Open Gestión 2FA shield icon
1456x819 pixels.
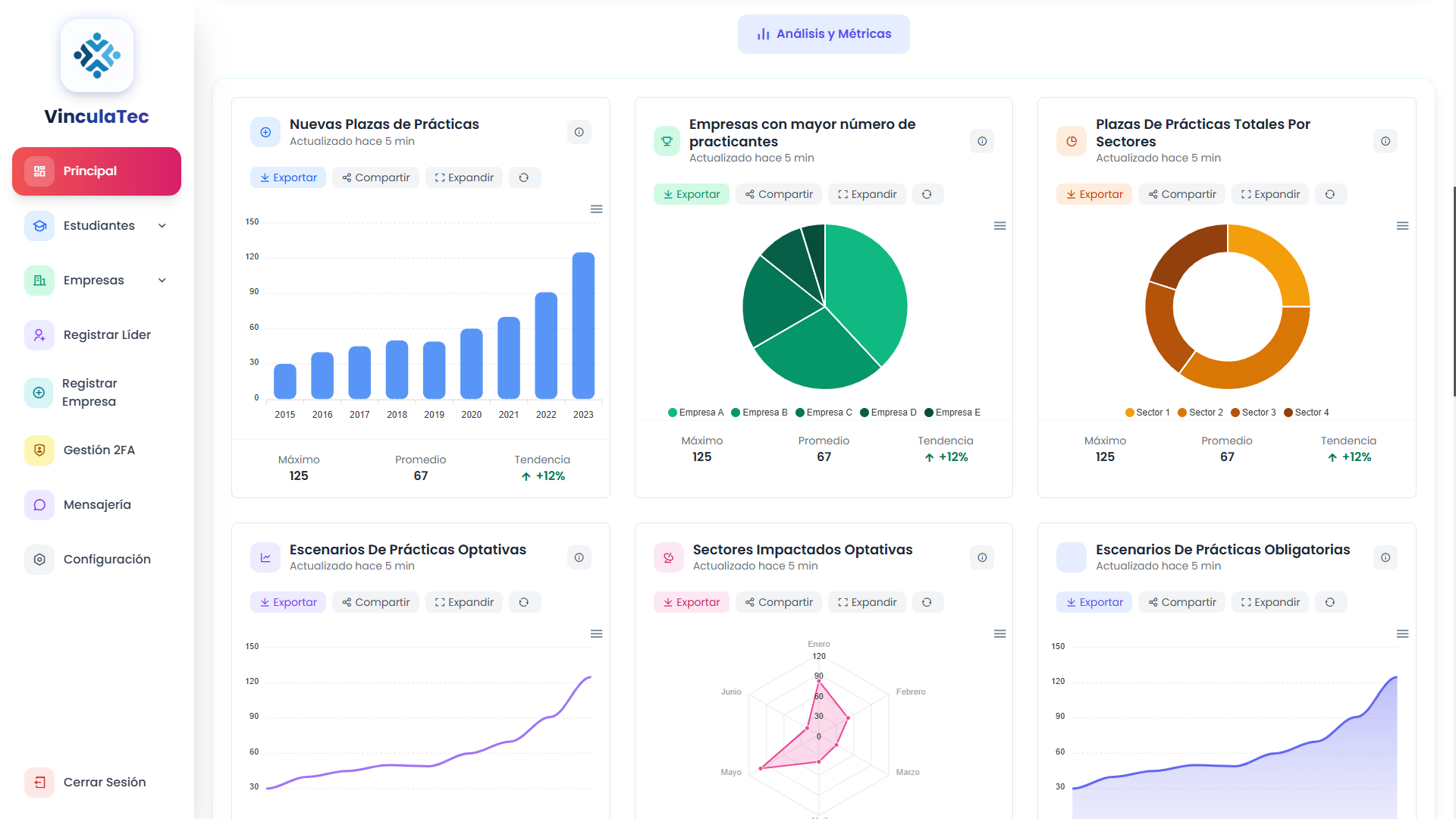[39, 450]
